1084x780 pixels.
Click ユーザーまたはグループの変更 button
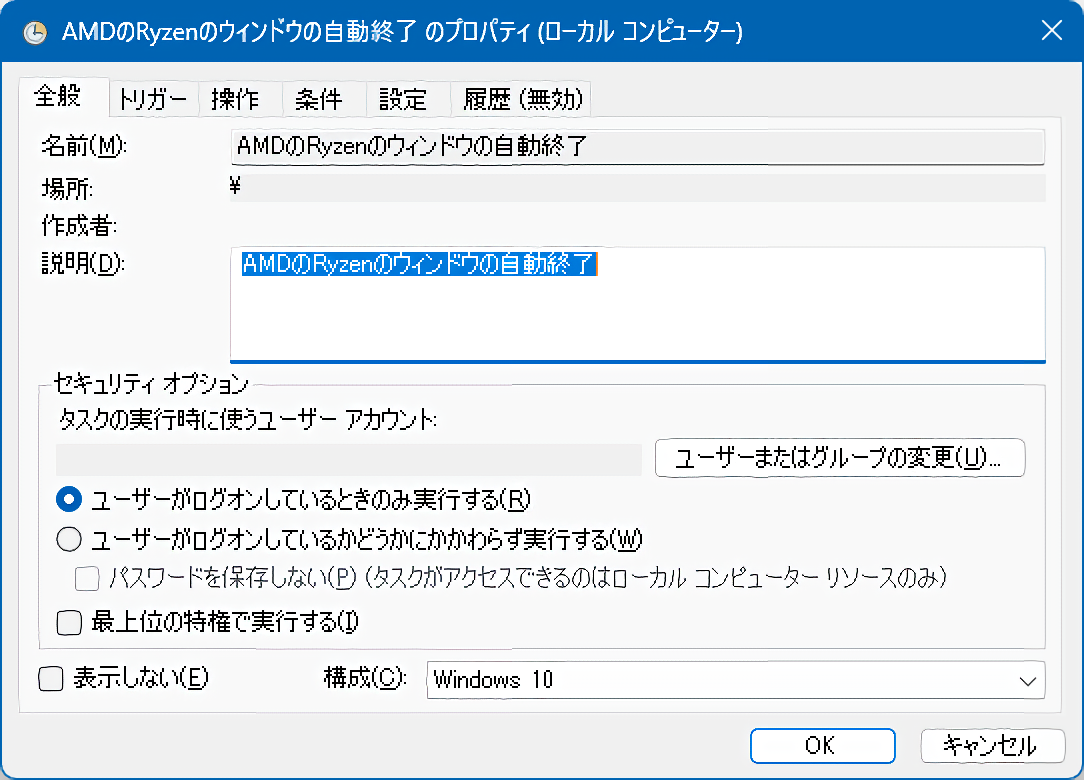coord(839,458)
